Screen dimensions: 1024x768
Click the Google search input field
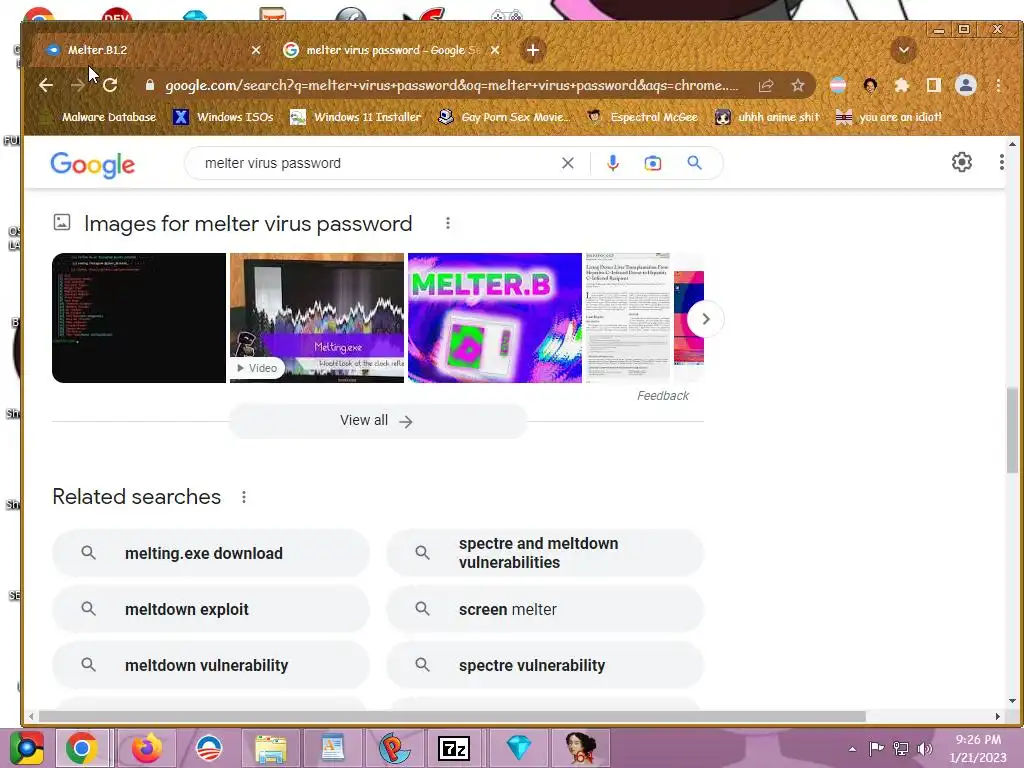click(x=379, y=163)
